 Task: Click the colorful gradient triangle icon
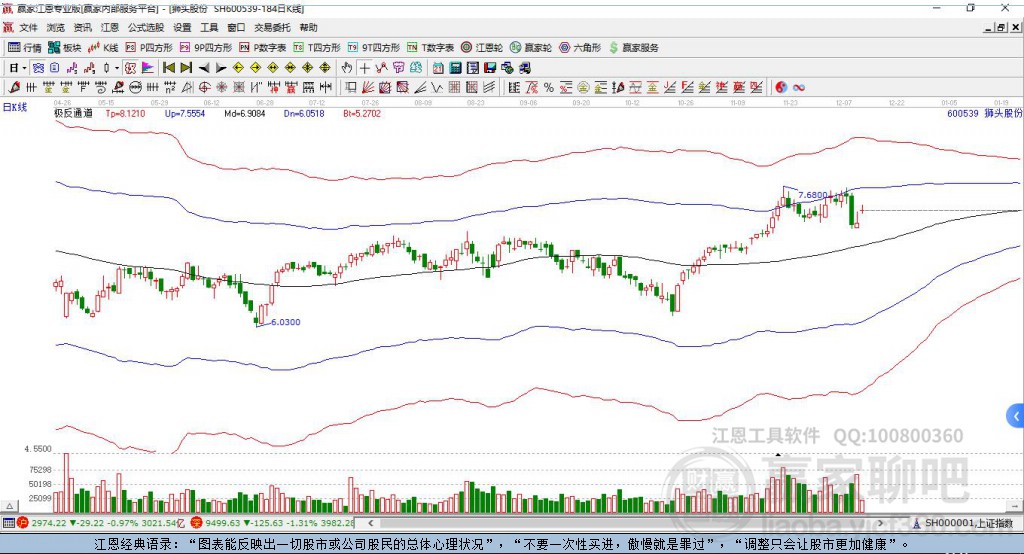pyautogui.click(x=148, y=68)
